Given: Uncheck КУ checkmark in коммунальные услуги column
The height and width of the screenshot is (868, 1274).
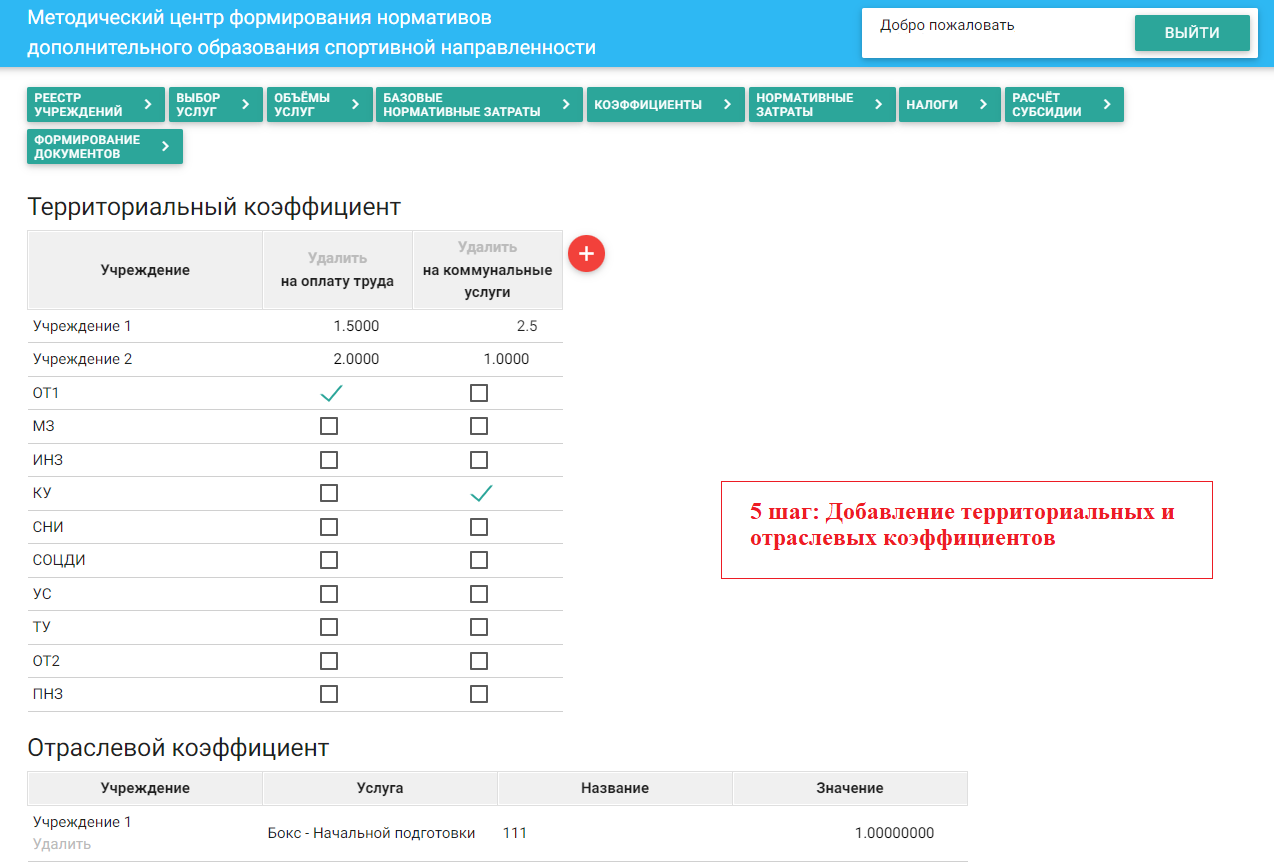Looking at the screenshot, I should click(x=481, y=493).
